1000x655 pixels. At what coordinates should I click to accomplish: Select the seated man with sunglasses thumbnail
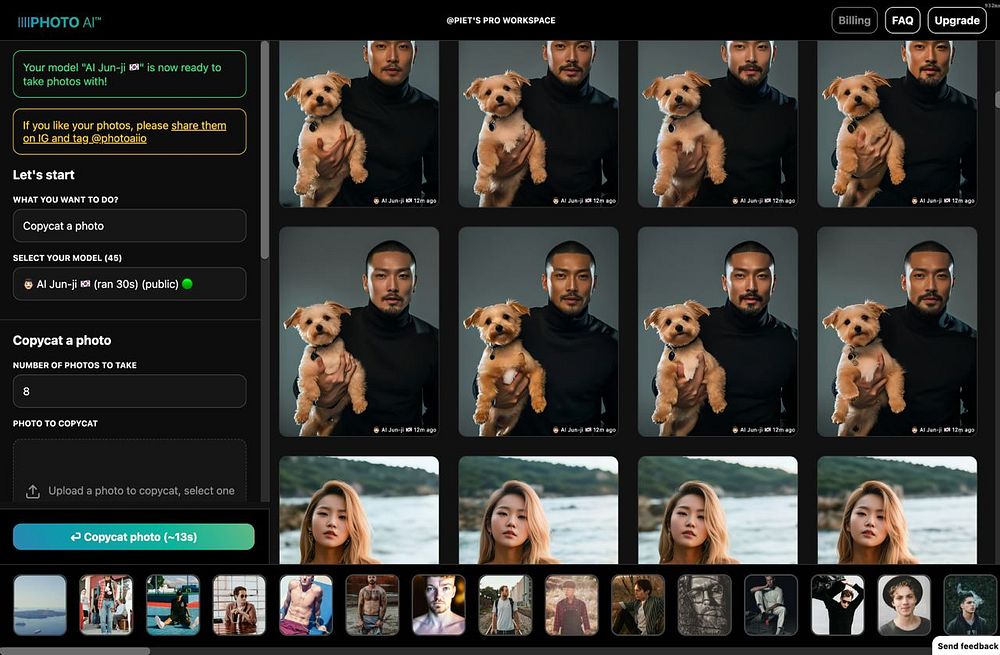tap(239, 605)
